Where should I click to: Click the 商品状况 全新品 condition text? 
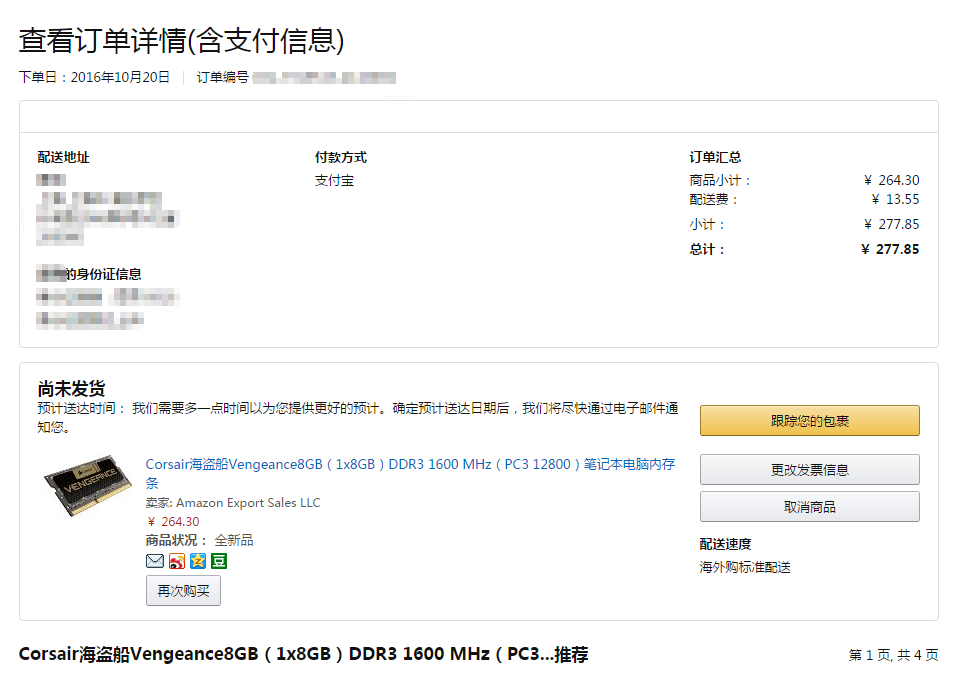click(x=199, y=541)
